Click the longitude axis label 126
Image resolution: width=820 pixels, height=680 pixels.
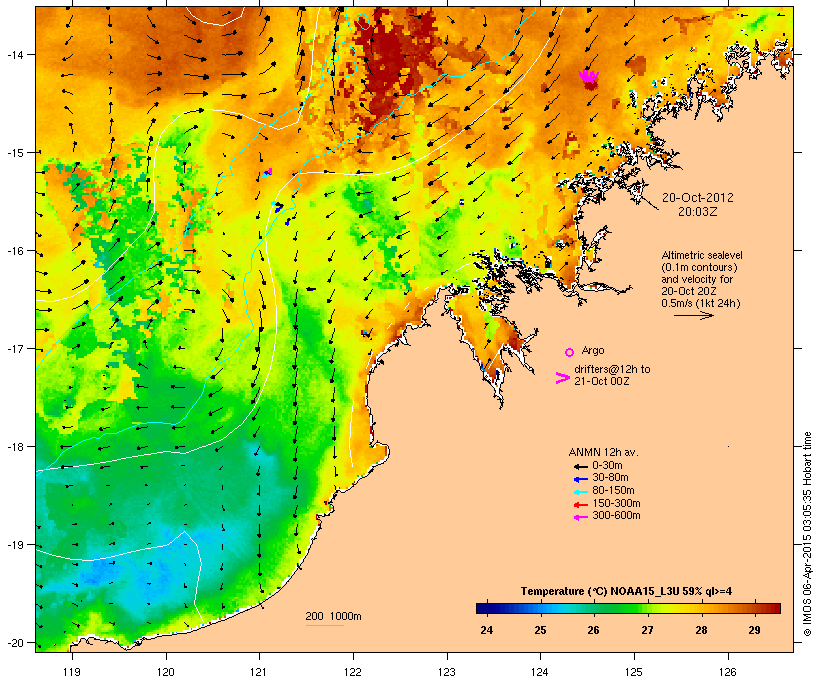coord(728,672)
